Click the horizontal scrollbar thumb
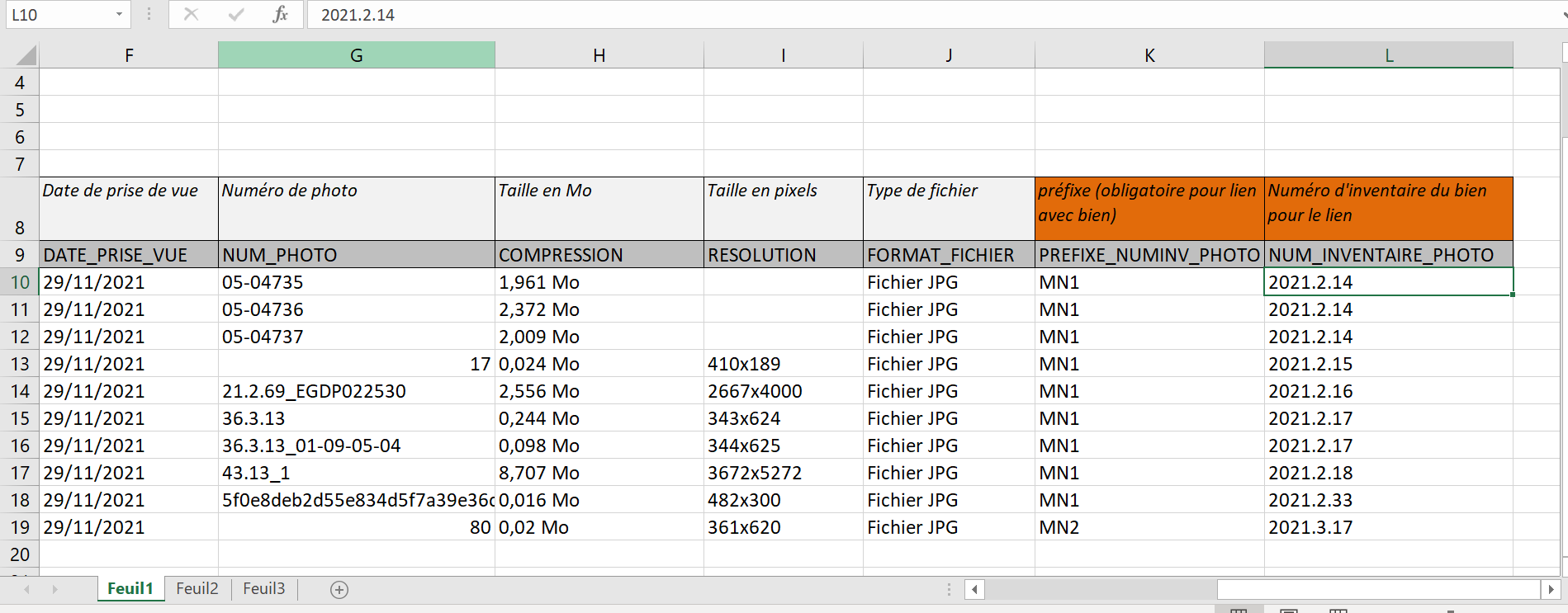This screenshot has height=613, width=1568. [1378, 589]
